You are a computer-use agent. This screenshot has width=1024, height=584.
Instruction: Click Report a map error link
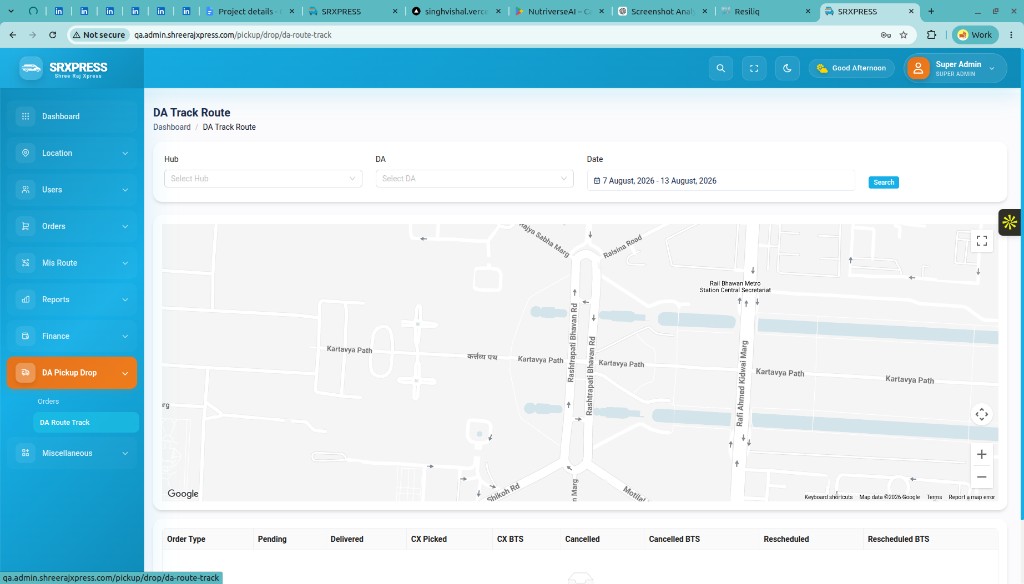click(971, 497)
